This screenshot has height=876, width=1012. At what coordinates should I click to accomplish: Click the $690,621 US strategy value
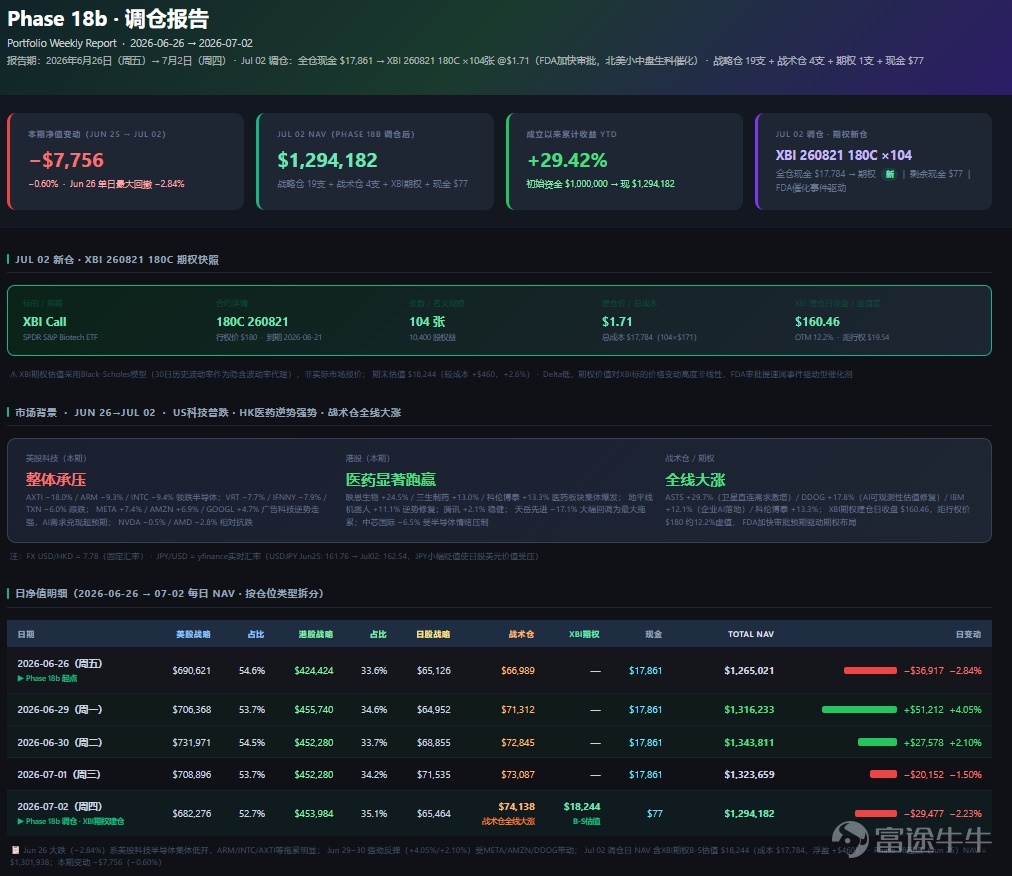(x=192, y=671)
